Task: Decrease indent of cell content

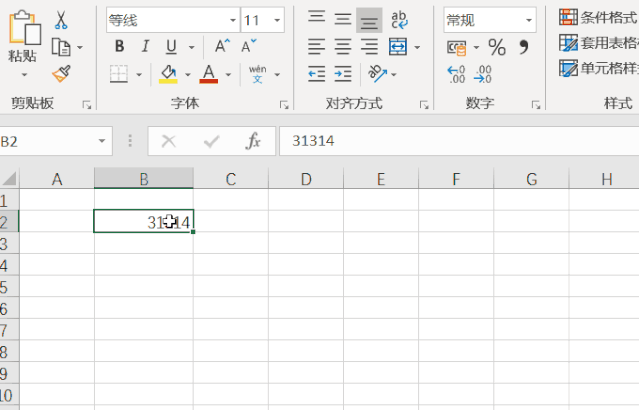Action: pyautogui.click(x=317, y=74)
